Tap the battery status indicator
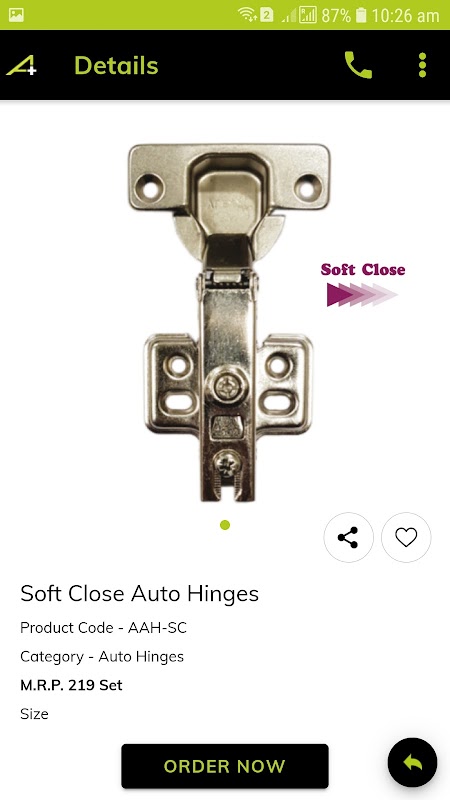The width and height of the screenshot is (450, 800). coord(361,15)
